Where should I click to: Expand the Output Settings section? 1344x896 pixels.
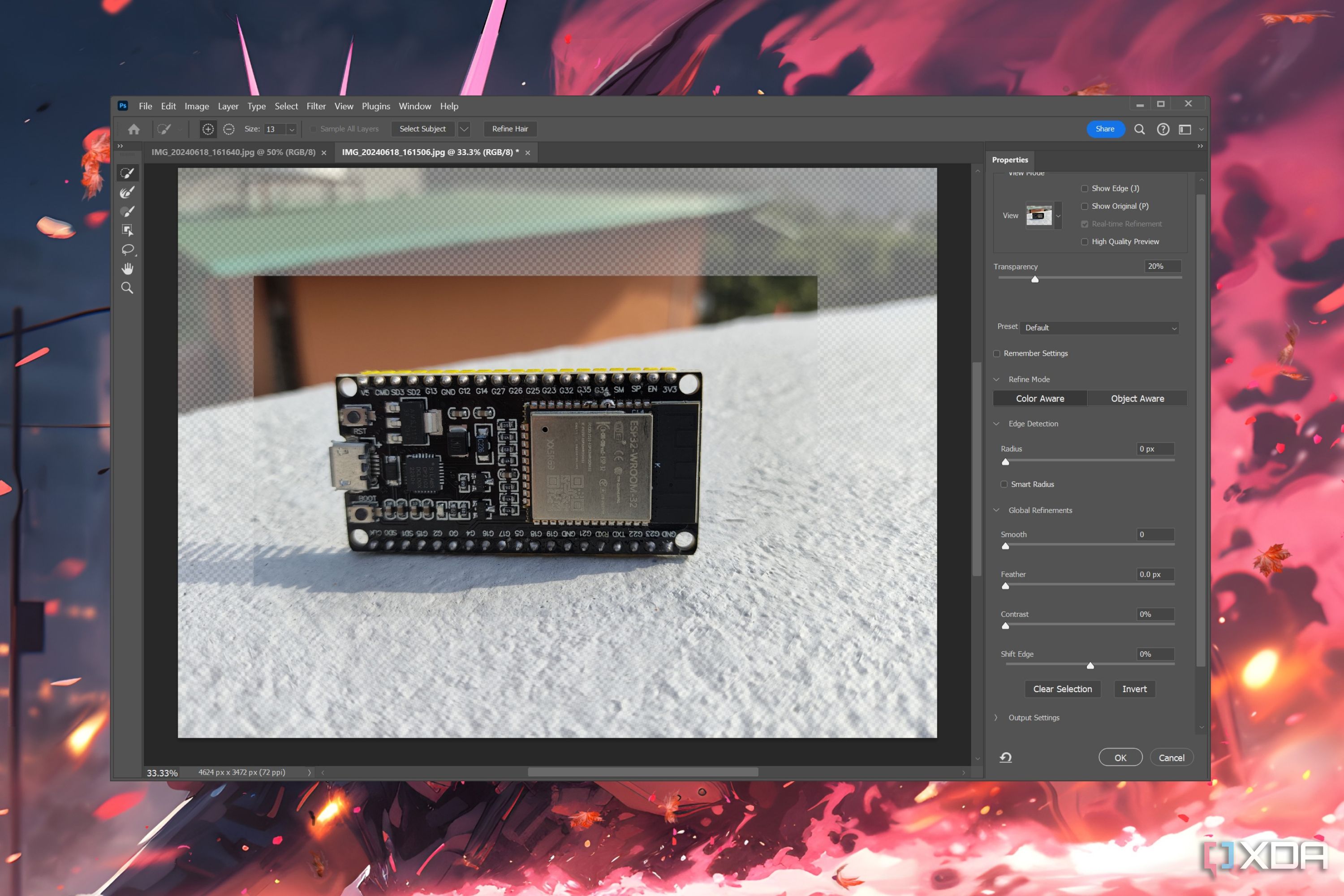coord(996,718)
